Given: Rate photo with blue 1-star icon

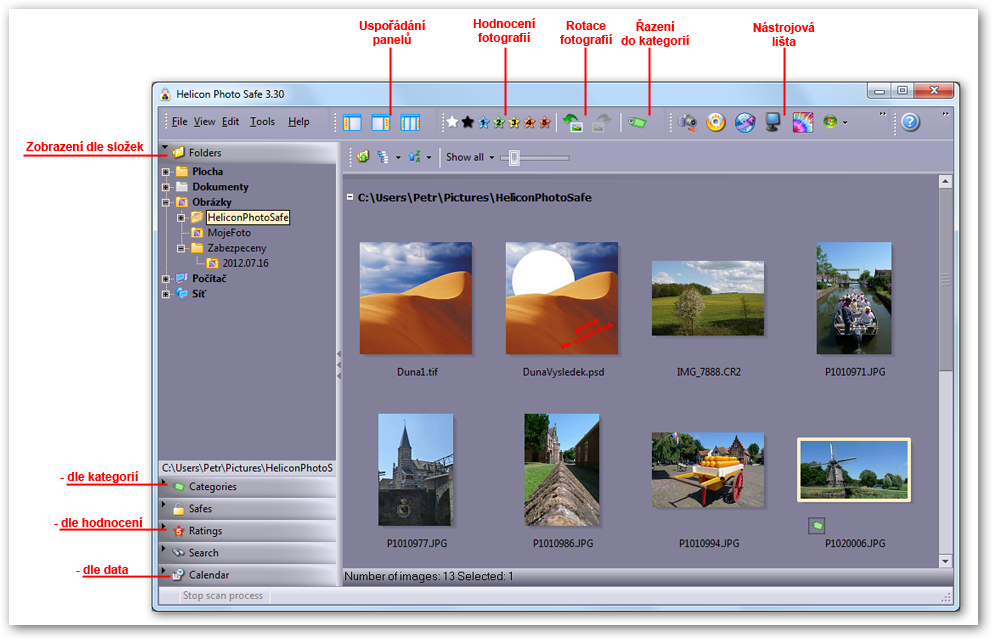Looking at the screenshot, I should pos(483,123).
